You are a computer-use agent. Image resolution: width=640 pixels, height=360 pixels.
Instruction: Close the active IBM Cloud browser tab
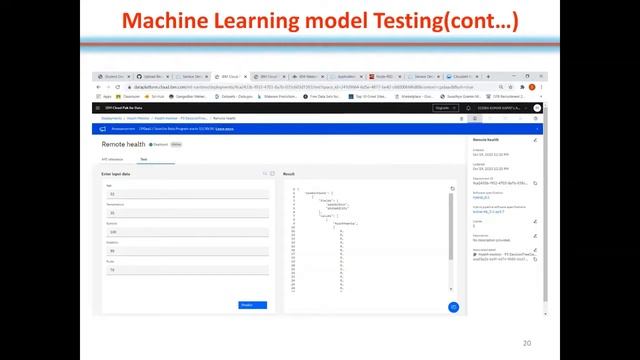(245, 77)
